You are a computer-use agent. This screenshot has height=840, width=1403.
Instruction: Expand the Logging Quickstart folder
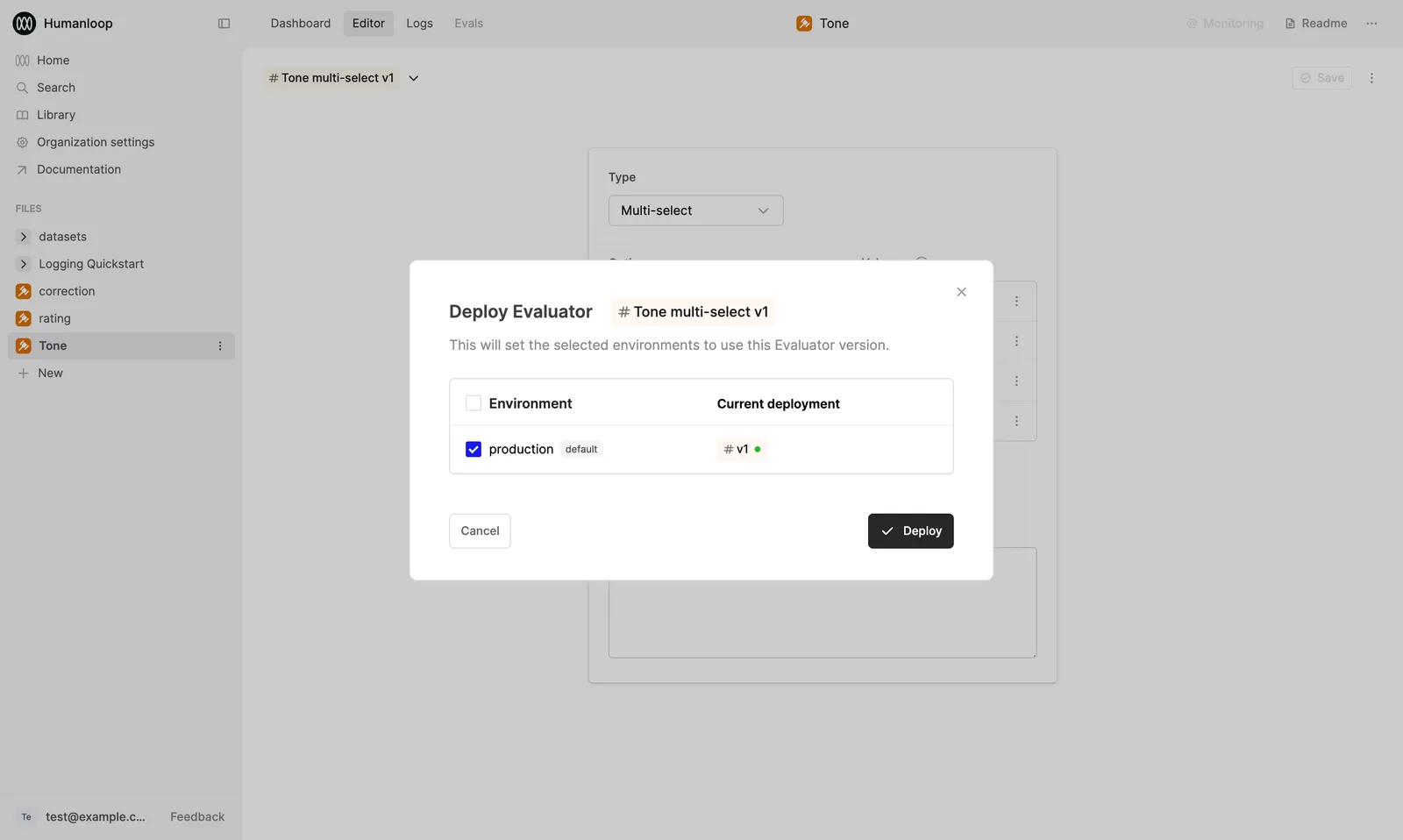tap(24, 264)
